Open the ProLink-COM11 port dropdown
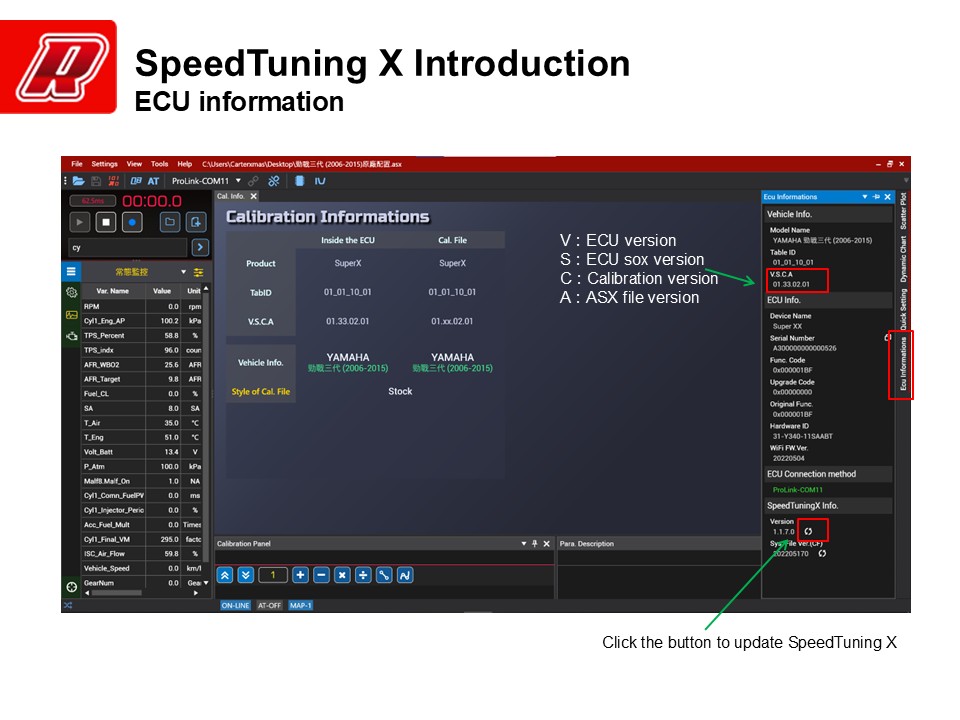 click(238, 181)
